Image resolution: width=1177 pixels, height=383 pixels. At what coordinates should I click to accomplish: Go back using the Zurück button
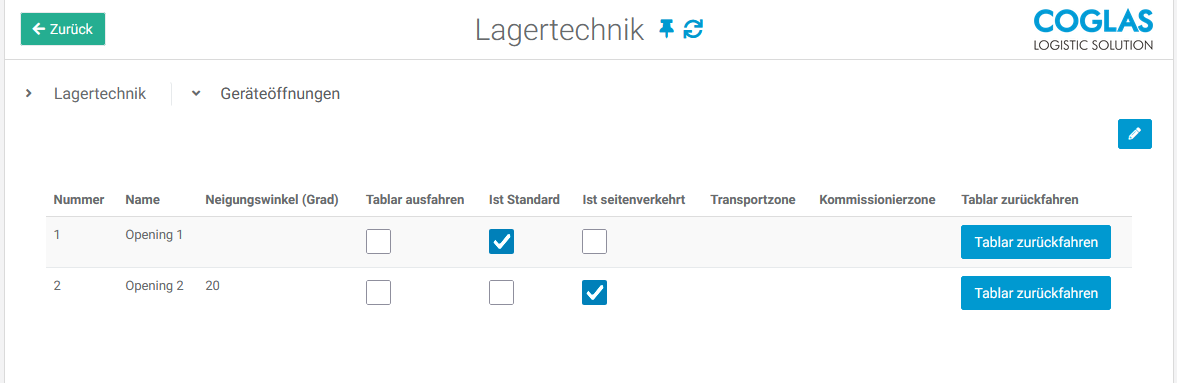(62, 29)
